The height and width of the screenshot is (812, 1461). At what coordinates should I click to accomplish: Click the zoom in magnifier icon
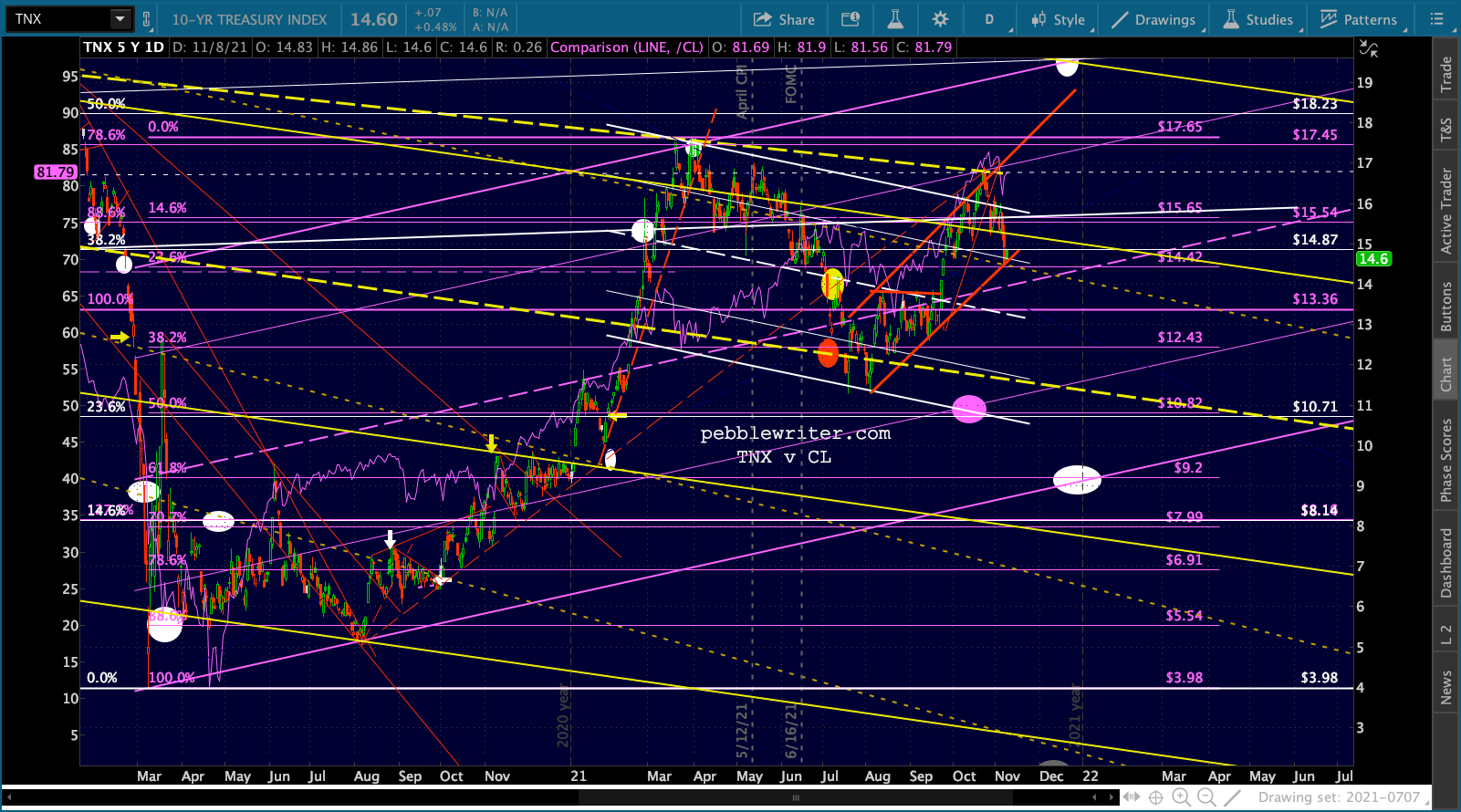[x=1182, y=796]
